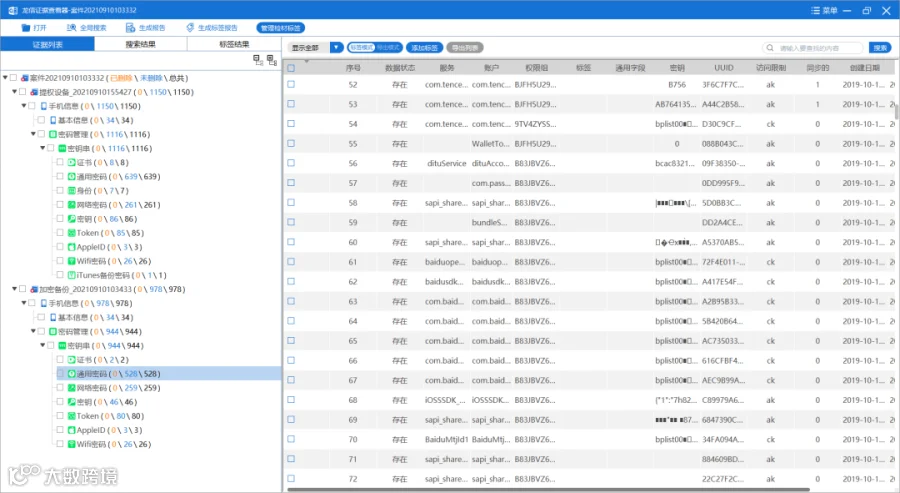Sort by the 序号 column header
The image size is (900, 493).
[353, 68]
